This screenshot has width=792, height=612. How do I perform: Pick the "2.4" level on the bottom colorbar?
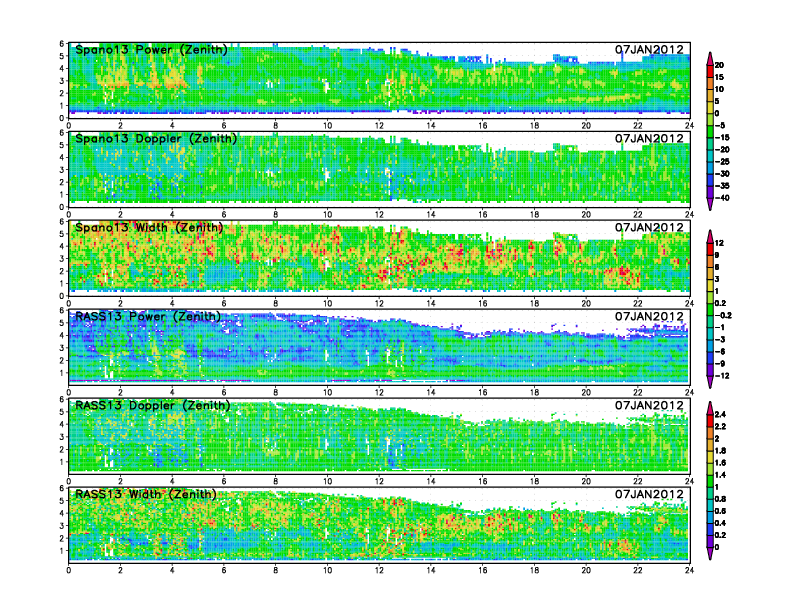(x=734, y=413)
